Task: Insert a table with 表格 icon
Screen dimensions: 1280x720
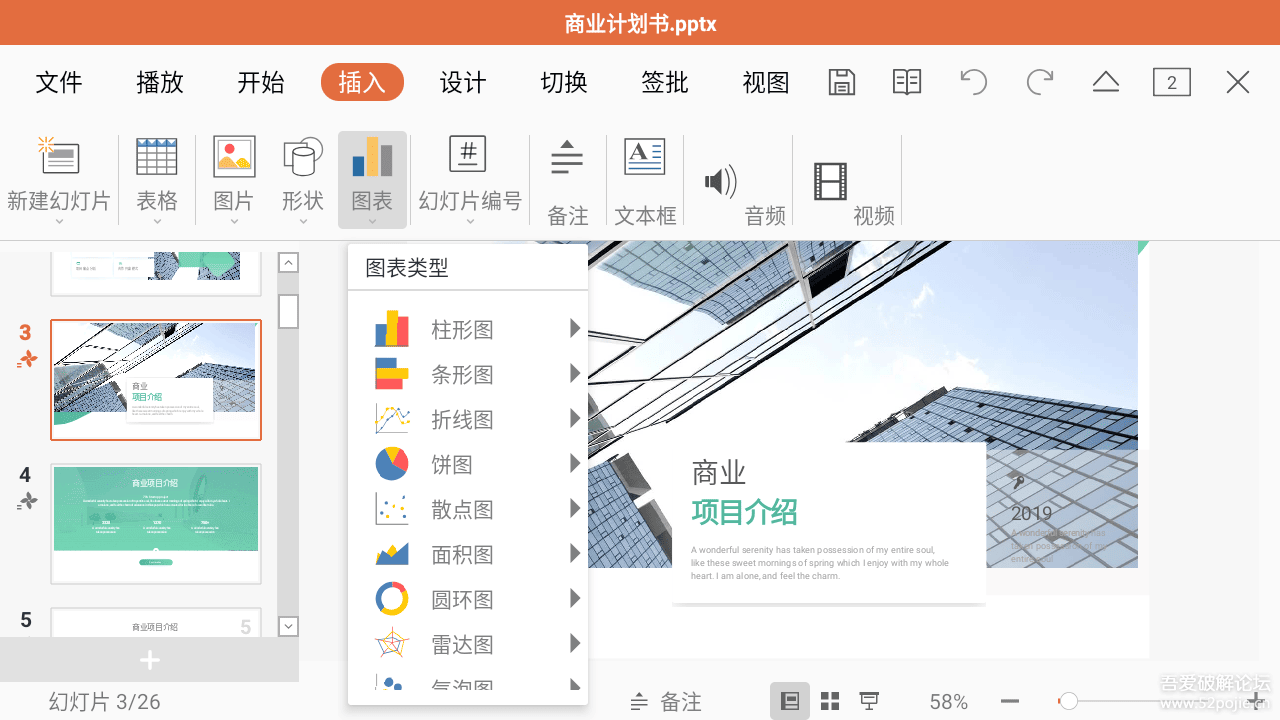Action: (x=157, y=177)
